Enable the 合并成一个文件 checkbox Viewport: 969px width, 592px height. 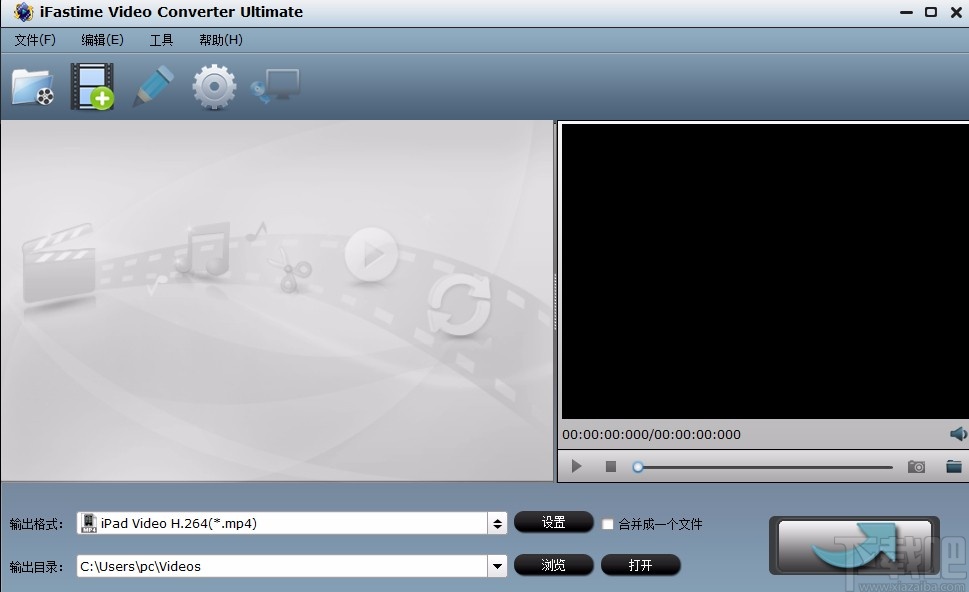tap(608, 523)
